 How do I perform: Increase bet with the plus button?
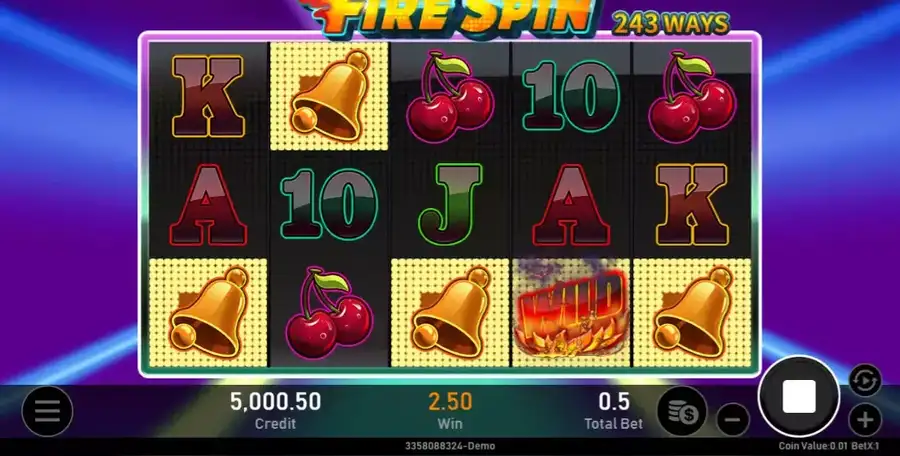coord(865,420)
